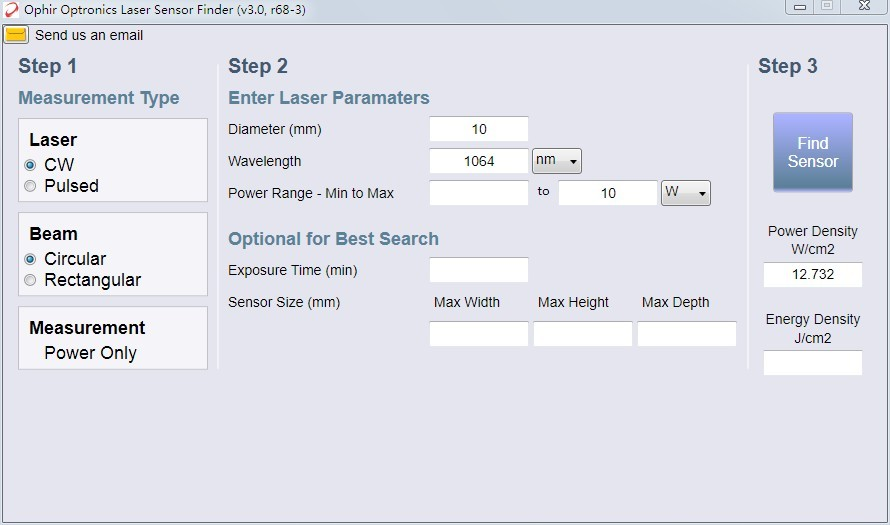890x525 pixels.
Task: Focus the minimum power range field
Action: [479, 193]
